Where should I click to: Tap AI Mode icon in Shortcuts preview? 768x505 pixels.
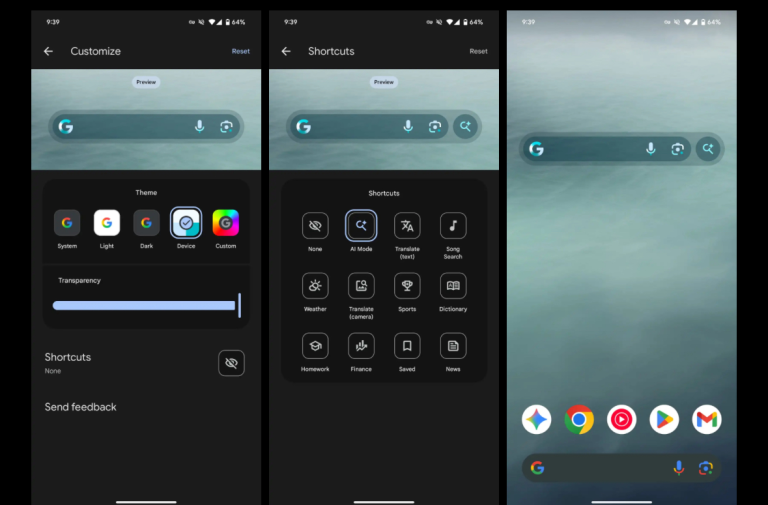[465, 126]
